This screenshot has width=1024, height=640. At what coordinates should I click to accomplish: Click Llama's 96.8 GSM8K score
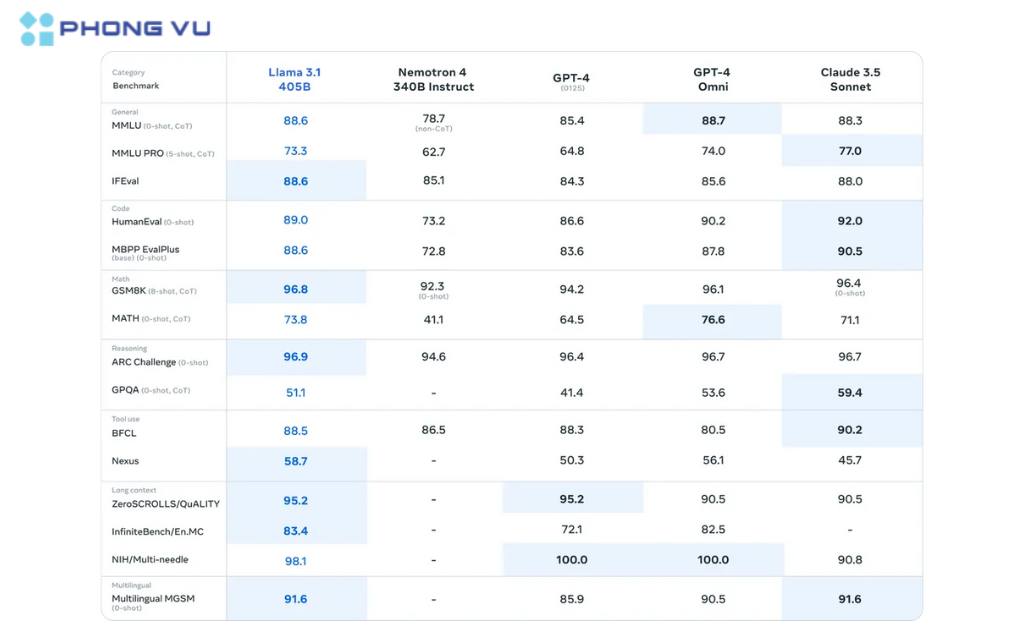point(296,289)
